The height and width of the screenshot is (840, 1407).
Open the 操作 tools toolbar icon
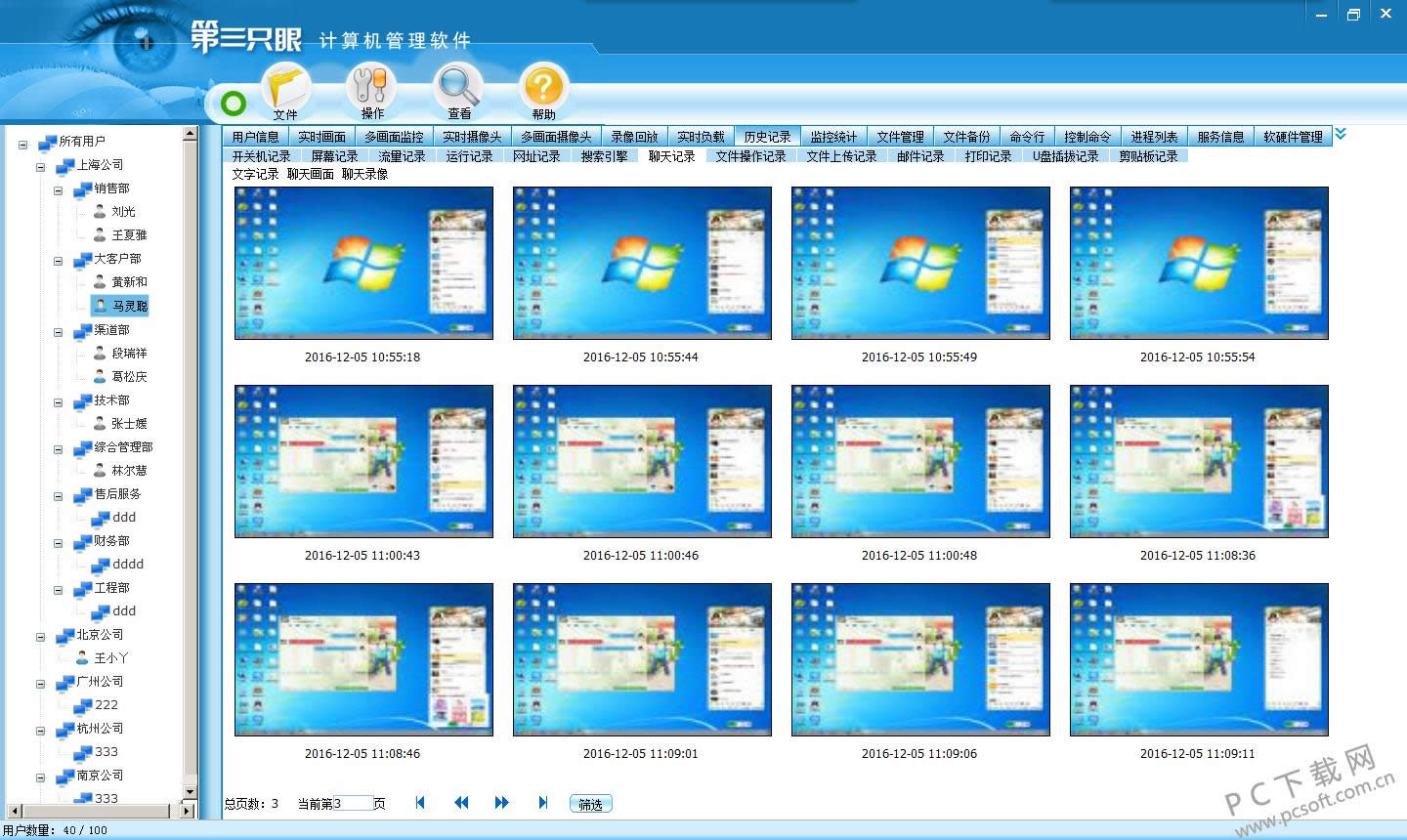pyautogui.click(x=371, y=91)
